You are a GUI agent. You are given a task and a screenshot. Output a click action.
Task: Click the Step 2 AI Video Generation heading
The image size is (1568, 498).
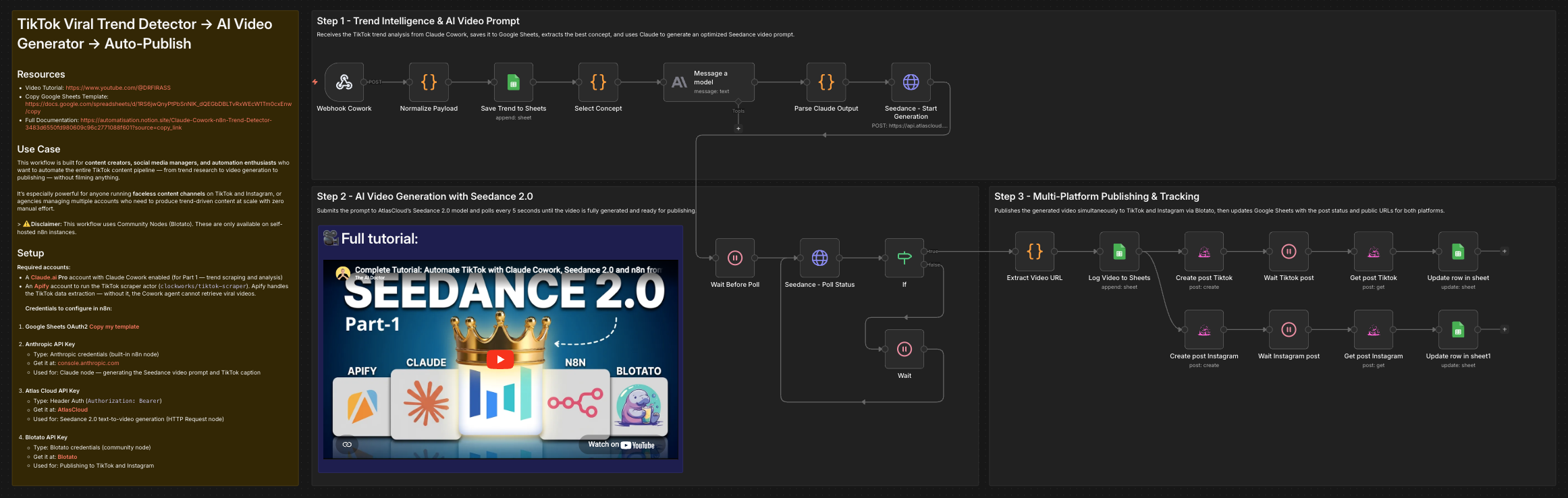pos(425,196)
